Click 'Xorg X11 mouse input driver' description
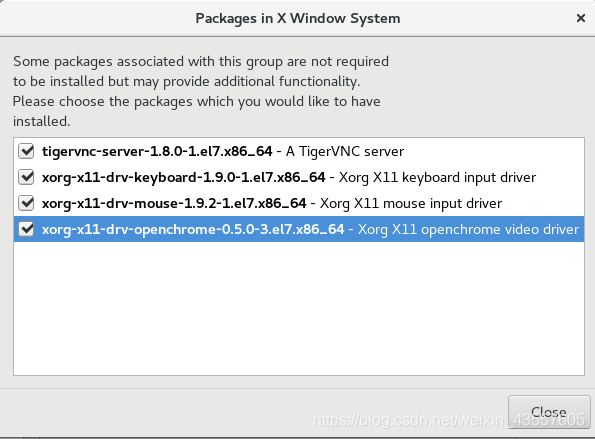Viewport: 595px width, 439px height. [411, 203]
